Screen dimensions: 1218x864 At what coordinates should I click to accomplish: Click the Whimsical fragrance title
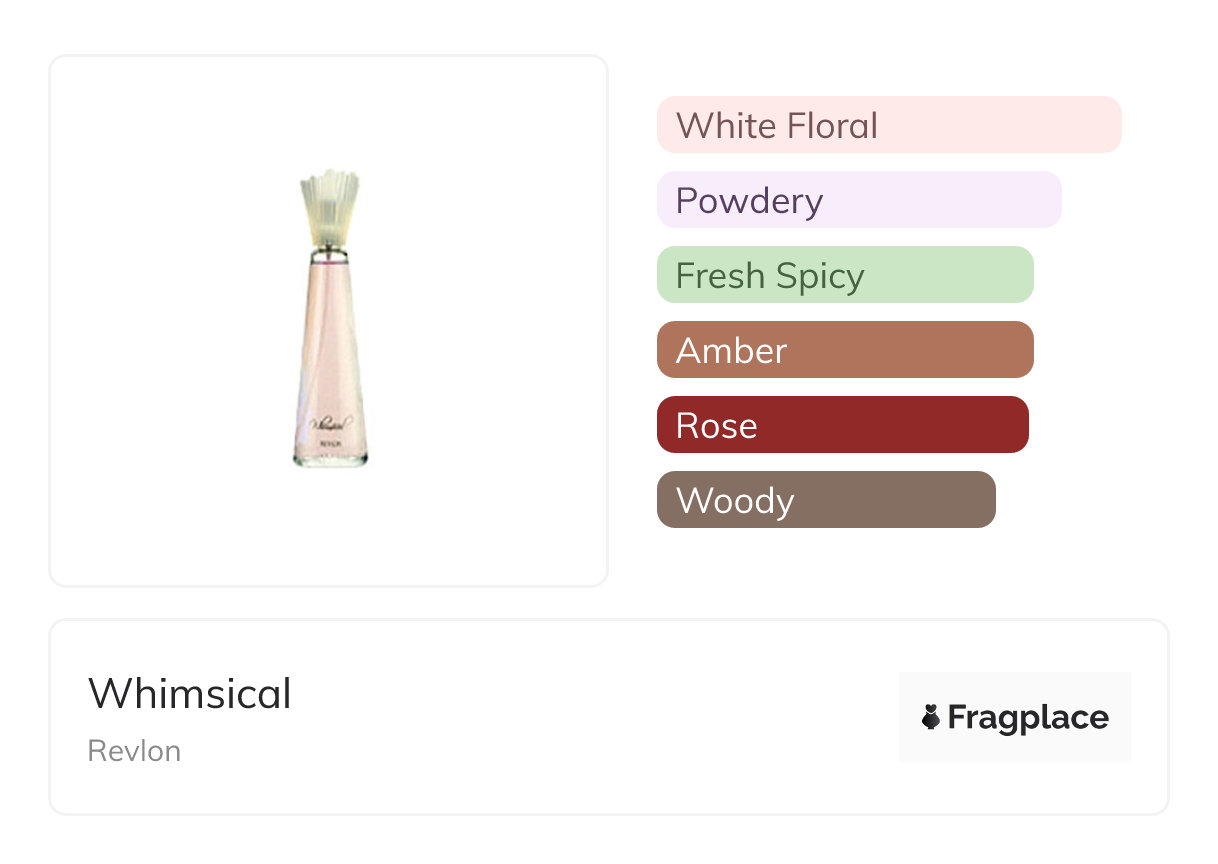[190, 694]
